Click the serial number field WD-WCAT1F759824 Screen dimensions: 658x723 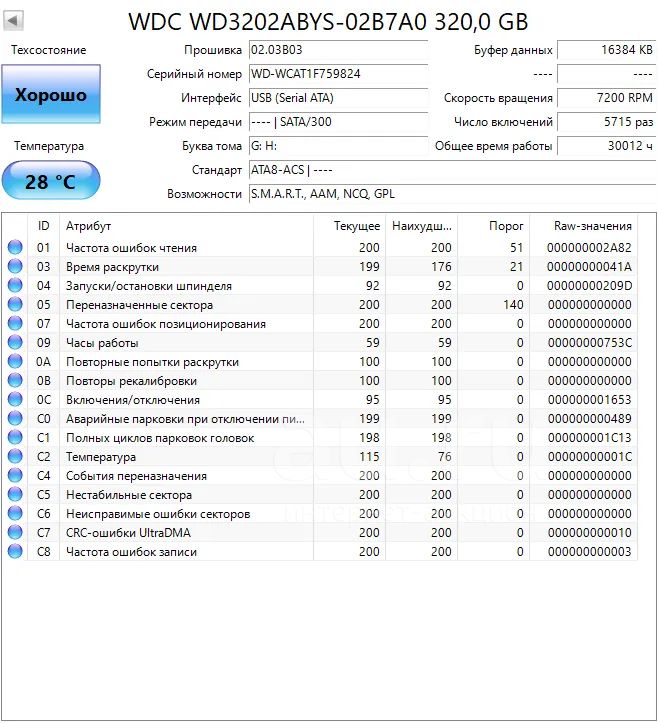click(338, 74)
